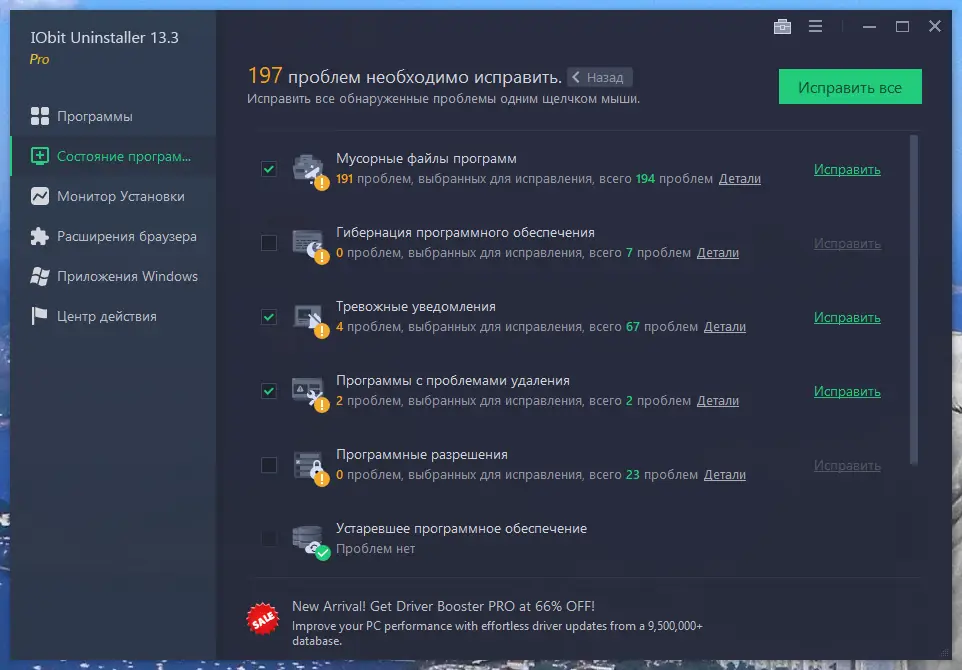Open Детали for Гибернация программного обеспечения
The image size is (962, 670).
coord(717,253)
